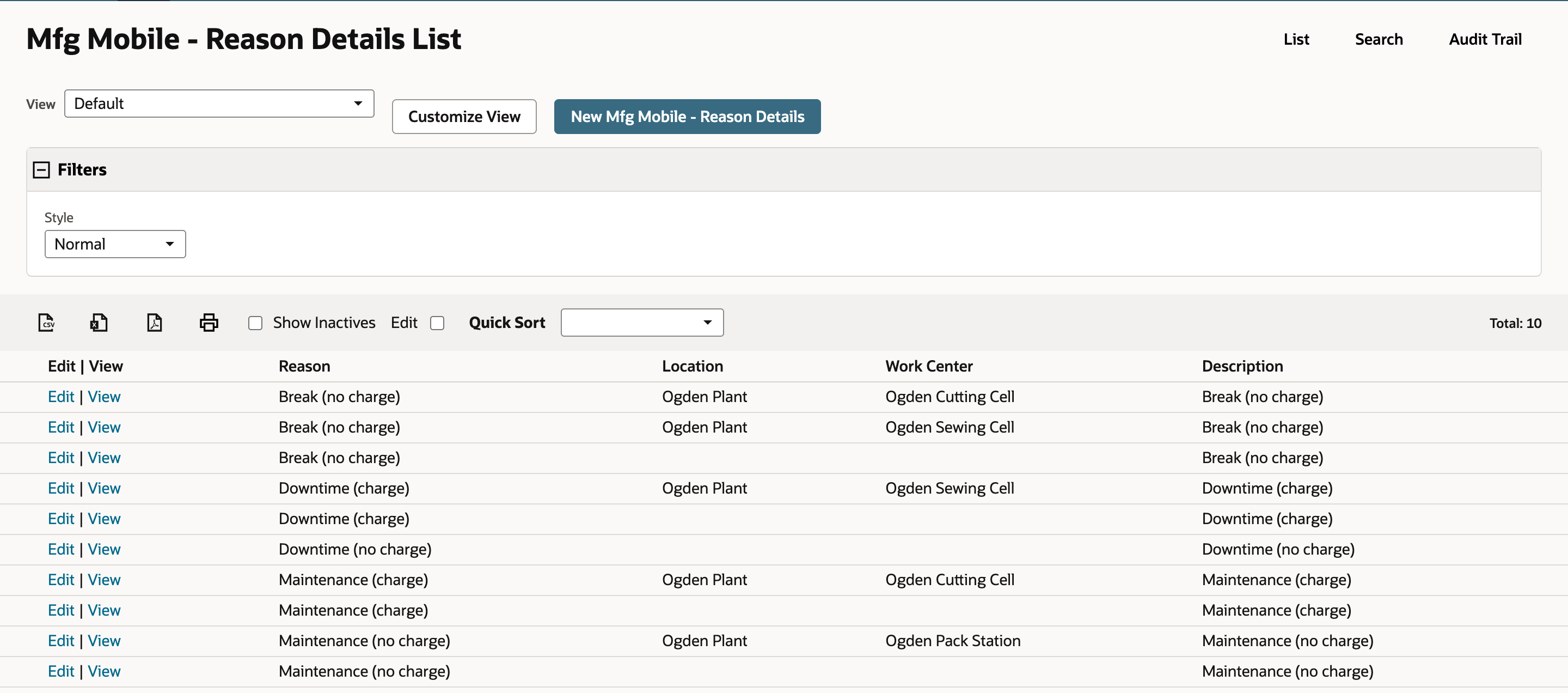This screenshot has width=1568, height=693.
Task: Open the Style dropdown set to Normal
Action: coord(115,244)
